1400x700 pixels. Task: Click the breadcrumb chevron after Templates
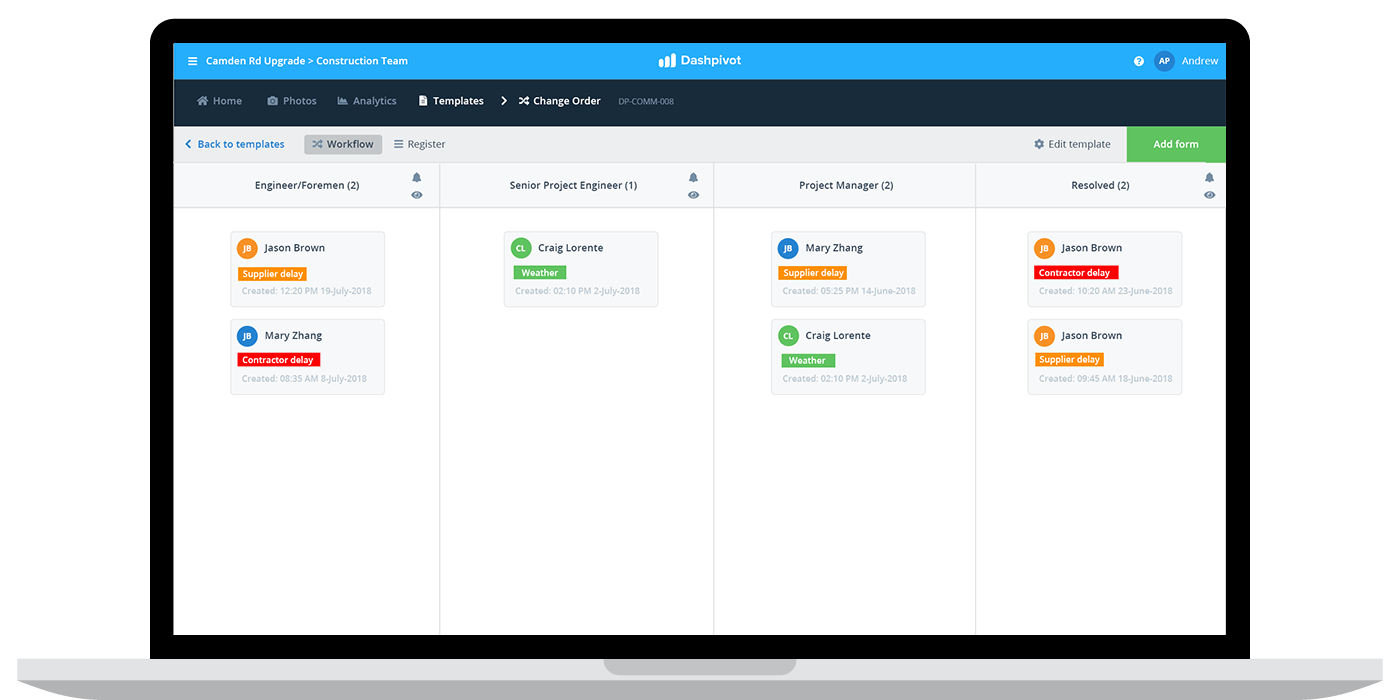click(504, 101)
